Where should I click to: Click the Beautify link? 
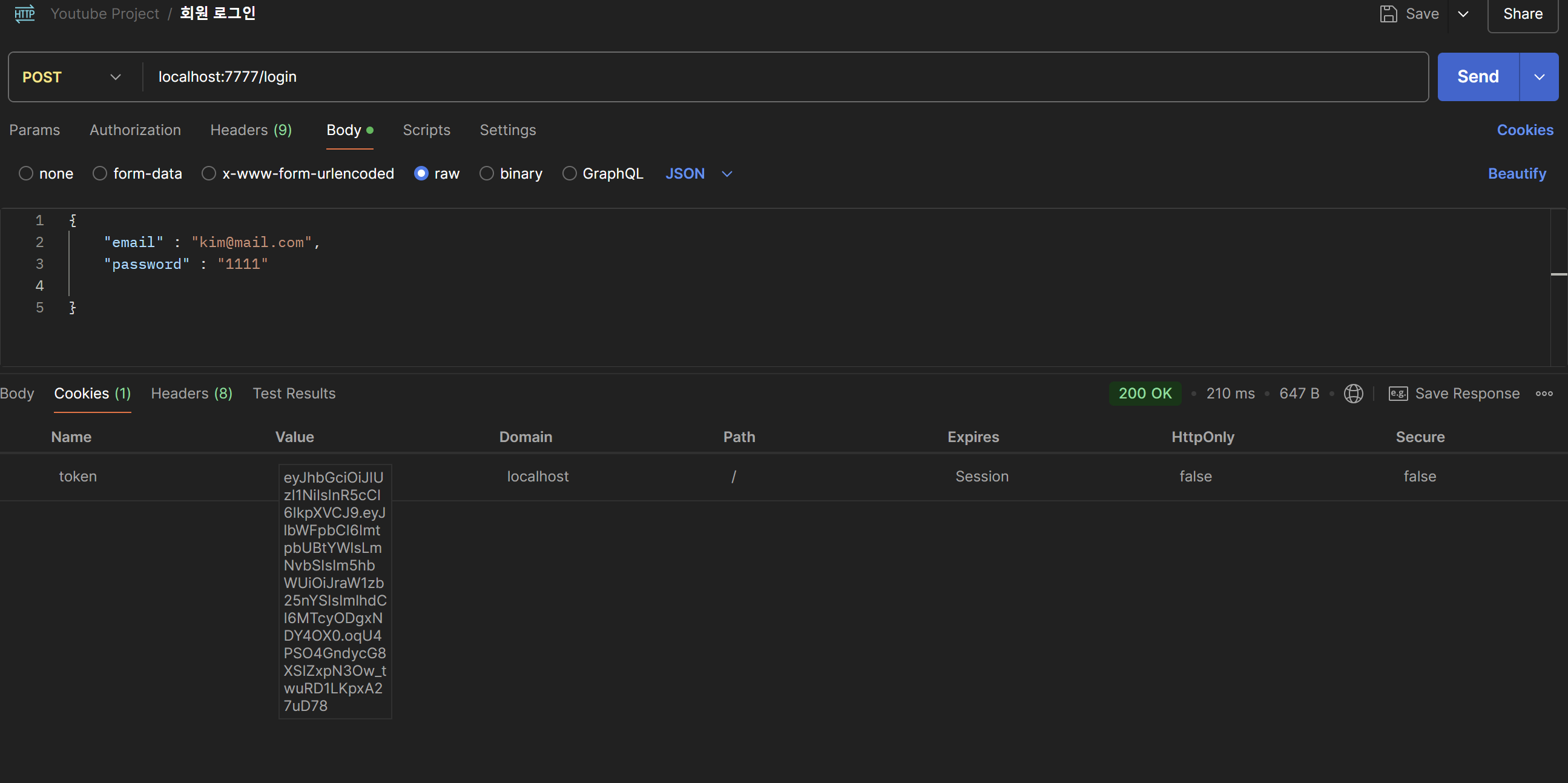[x=1517, y=174]
